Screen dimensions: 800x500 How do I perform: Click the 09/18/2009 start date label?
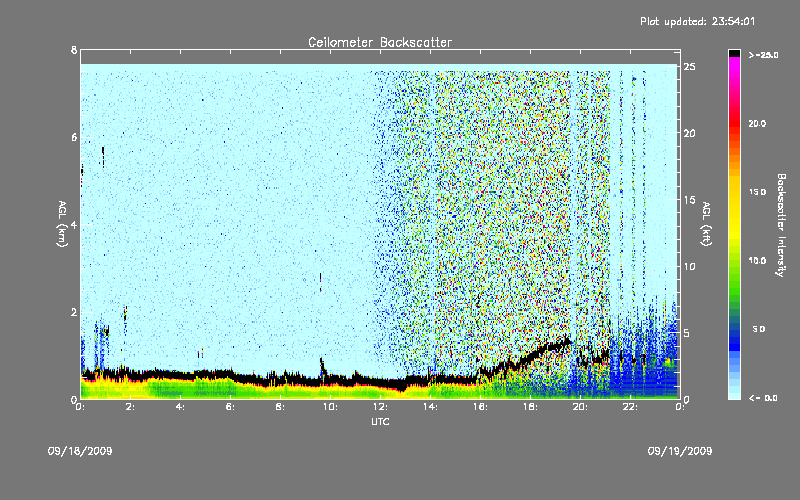[80, 451]
